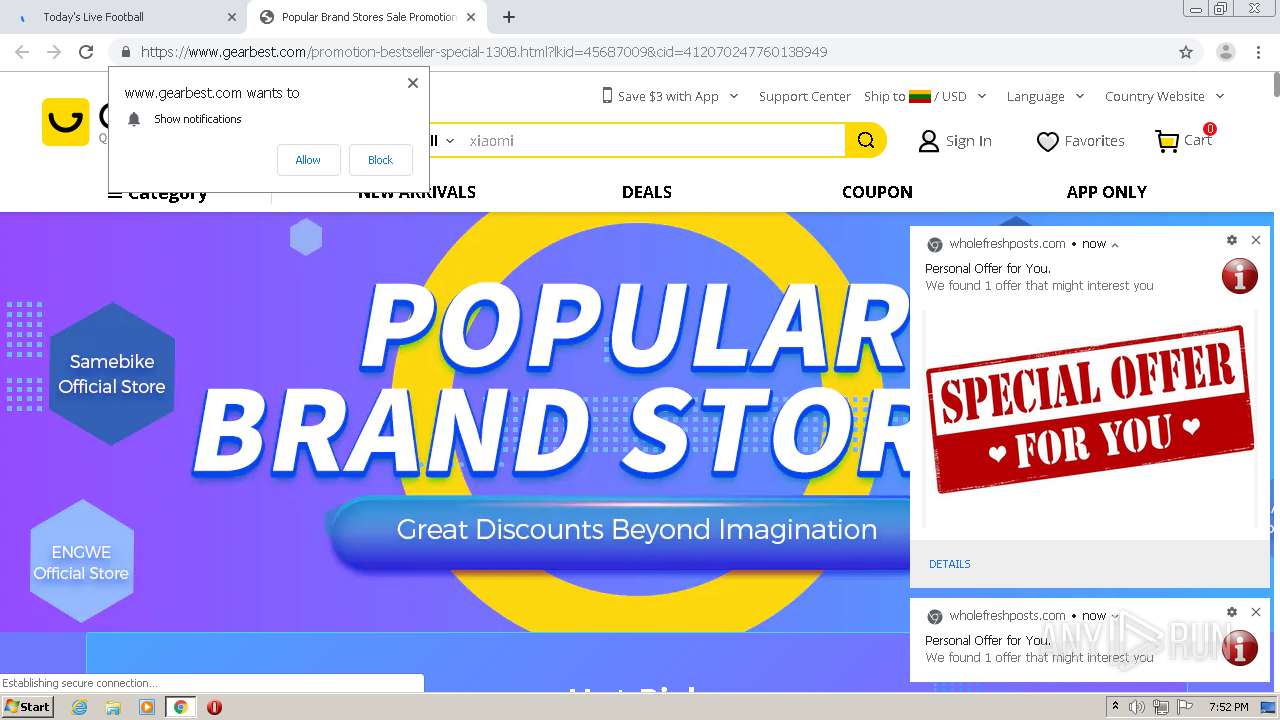
Task: Expand the second notification with the caret
Action: coord(1115,616)
